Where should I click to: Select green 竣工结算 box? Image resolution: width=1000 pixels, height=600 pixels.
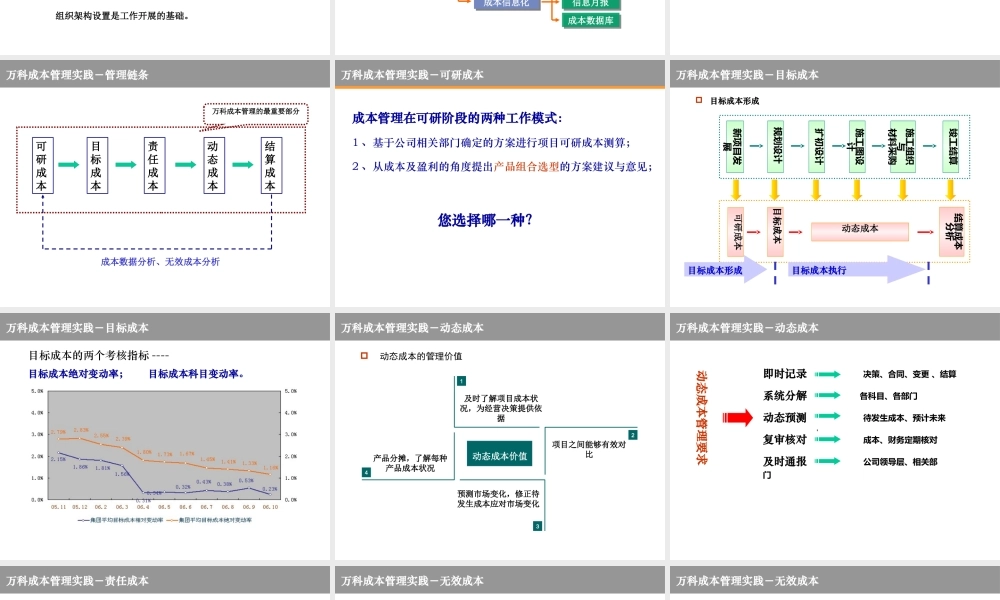(951, 147)
